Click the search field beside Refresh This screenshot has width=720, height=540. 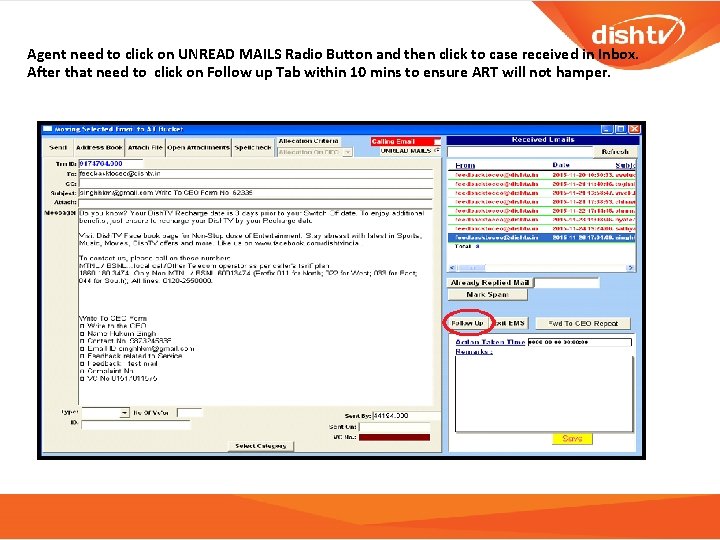pyautogui.click(x=520, y=152)
